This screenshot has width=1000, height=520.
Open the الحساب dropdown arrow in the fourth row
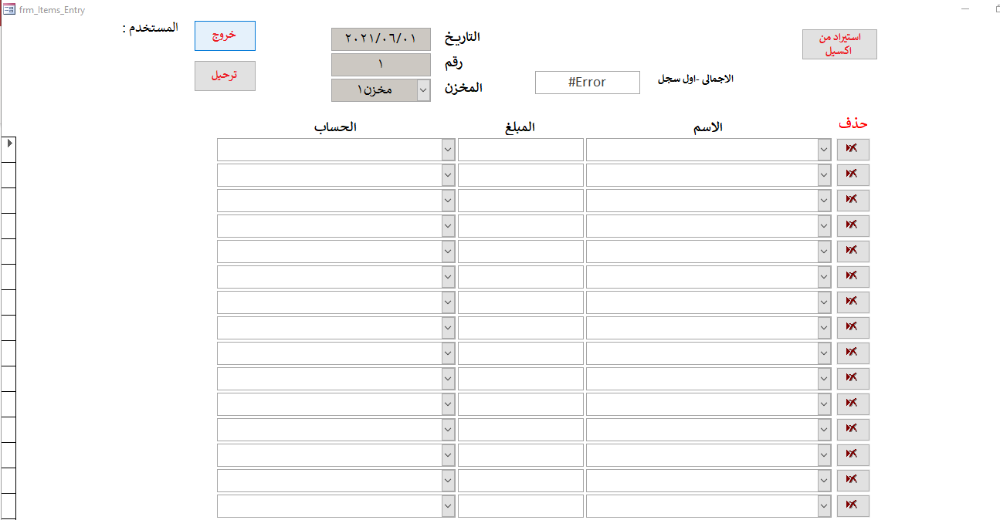pyautogui.click(x=448, y=227)
